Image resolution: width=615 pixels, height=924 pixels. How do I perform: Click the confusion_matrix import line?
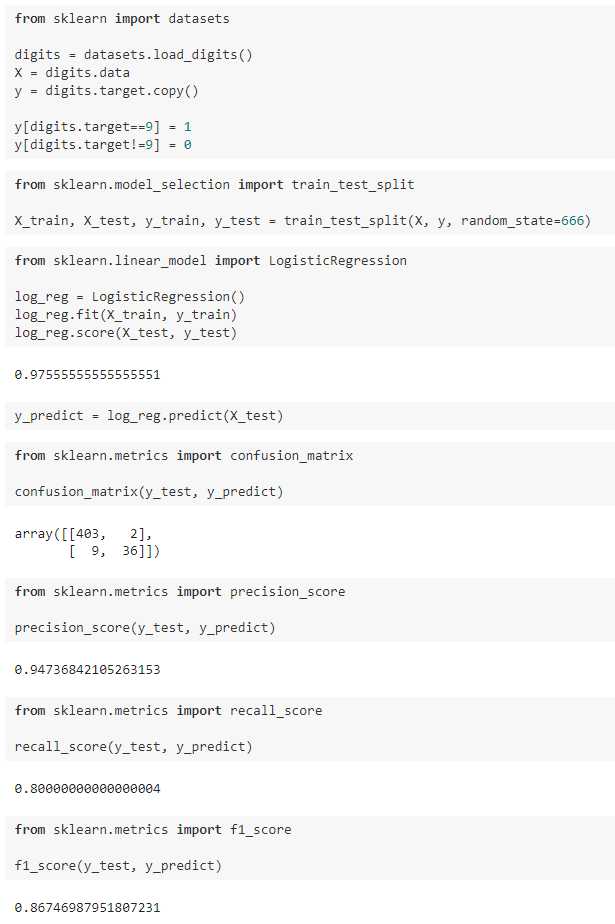point(183,455)
